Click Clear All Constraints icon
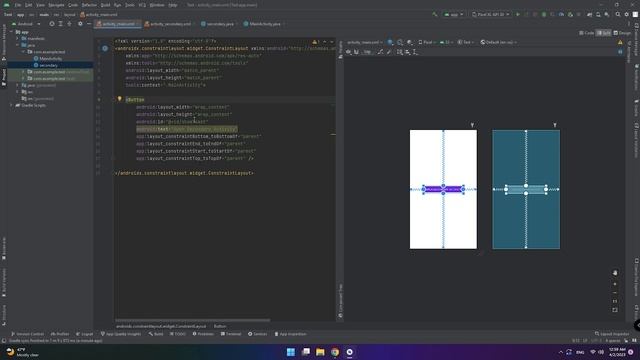This screenshot has width=640, height=360. point(380,52)
